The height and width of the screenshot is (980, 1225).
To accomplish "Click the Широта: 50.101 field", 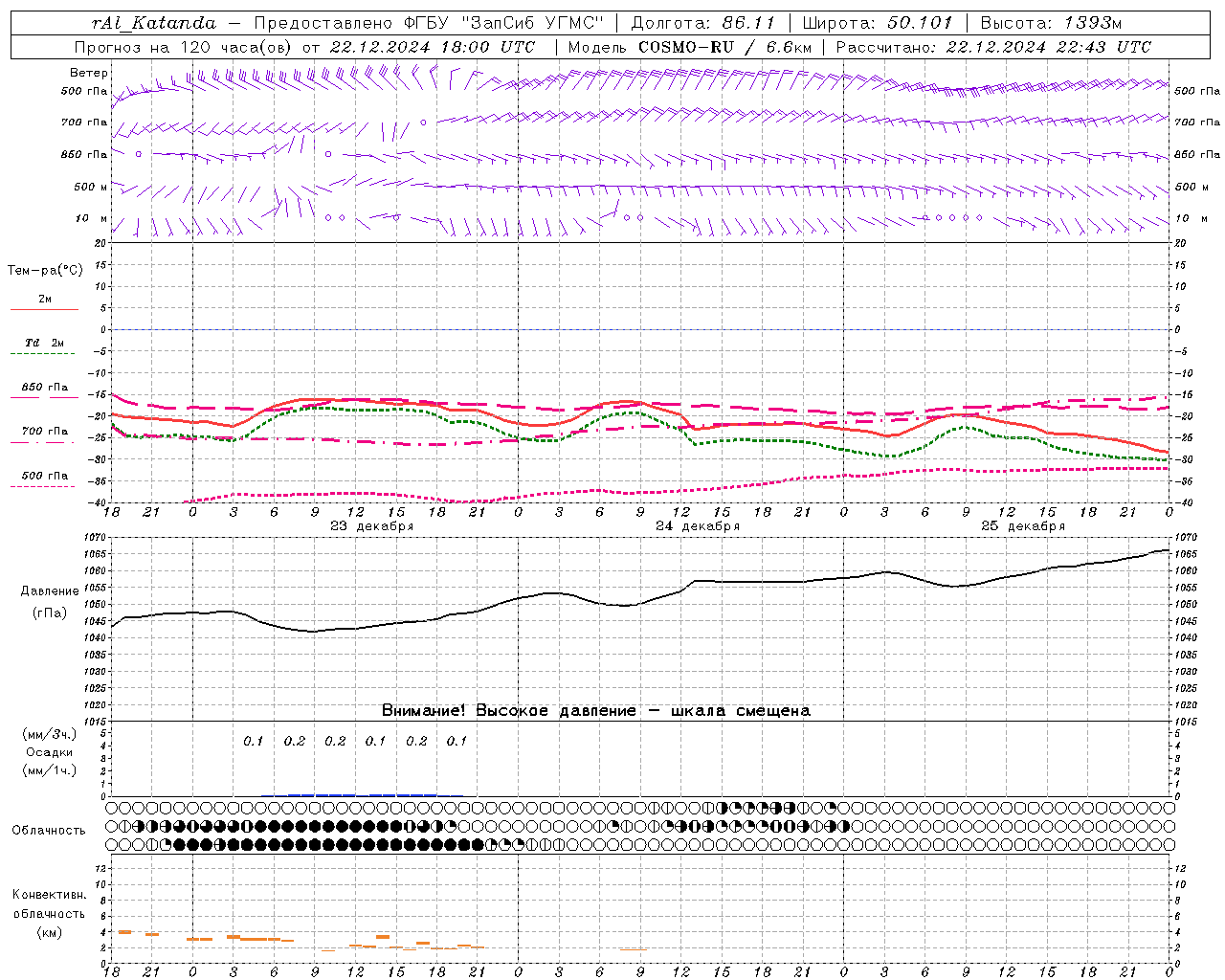I will (x=878, y=23).
